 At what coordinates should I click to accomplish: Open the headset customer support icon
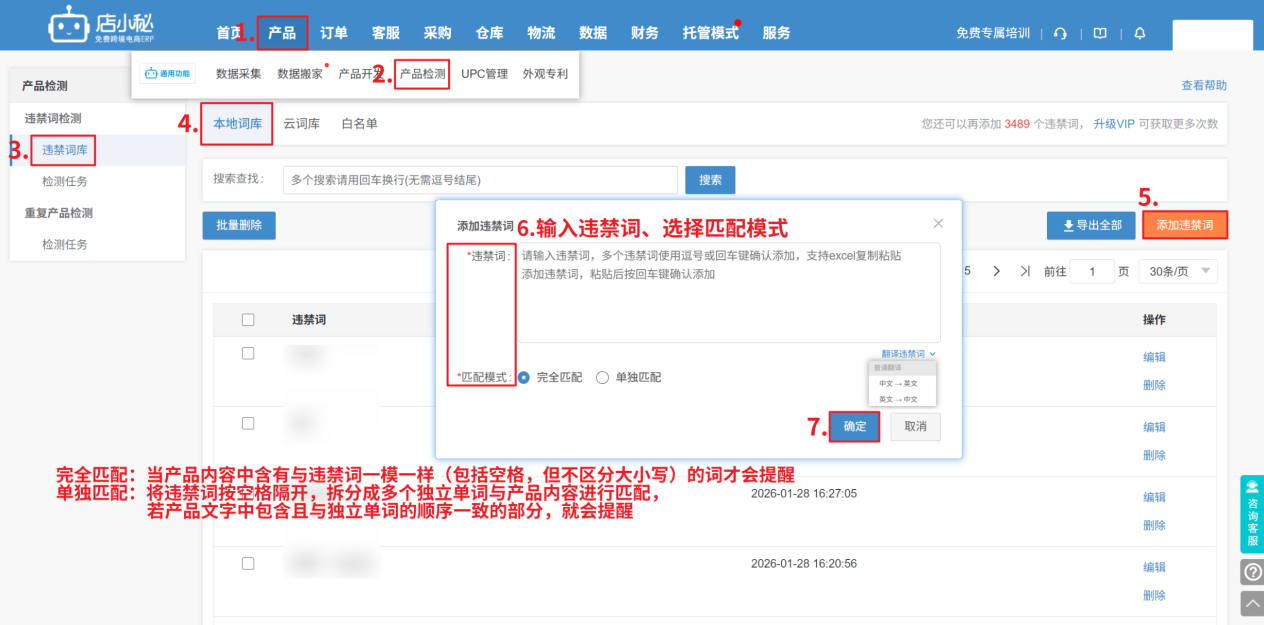click(1060, 33)
